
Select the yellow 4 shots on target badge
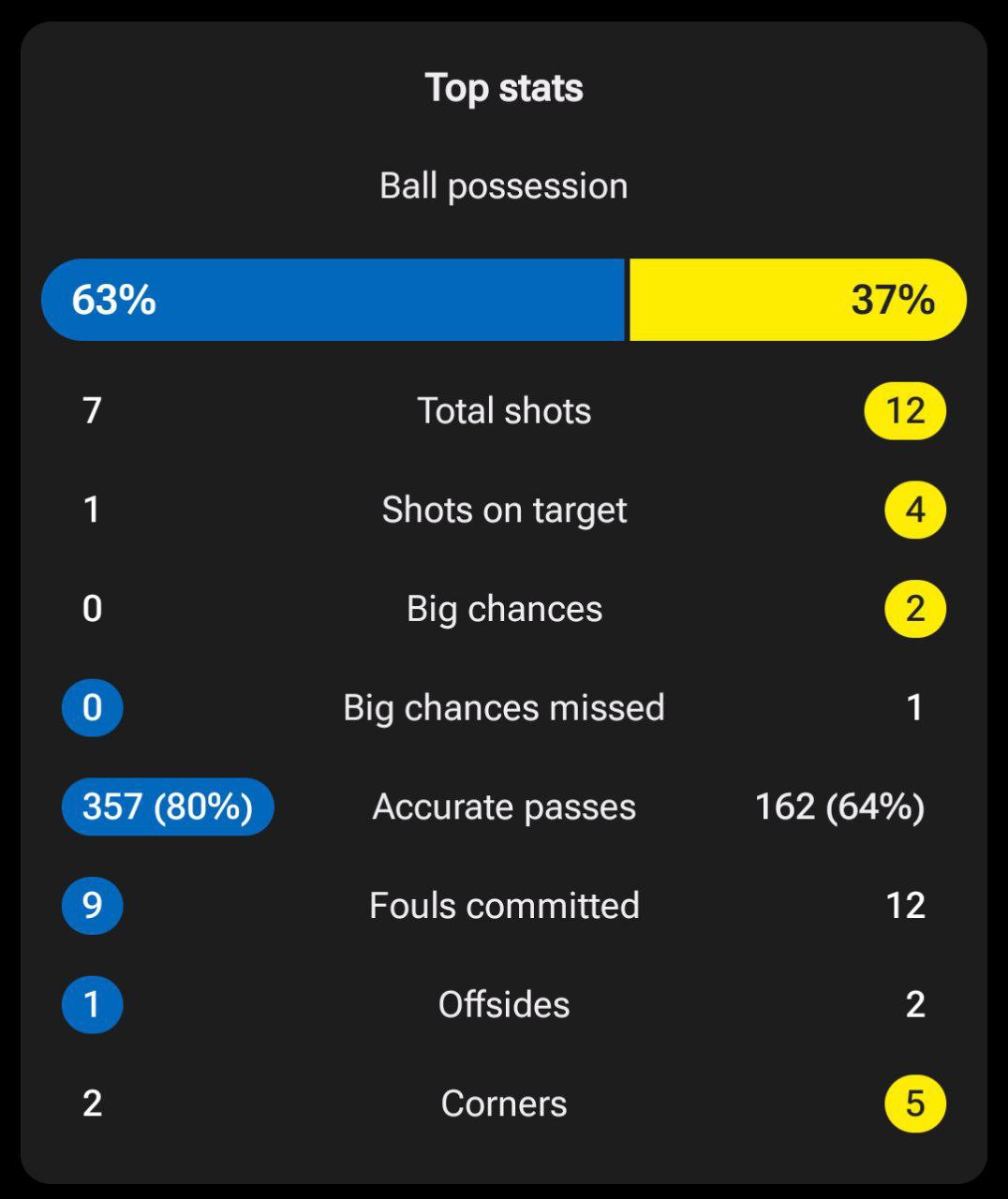(x=915, y=511)
